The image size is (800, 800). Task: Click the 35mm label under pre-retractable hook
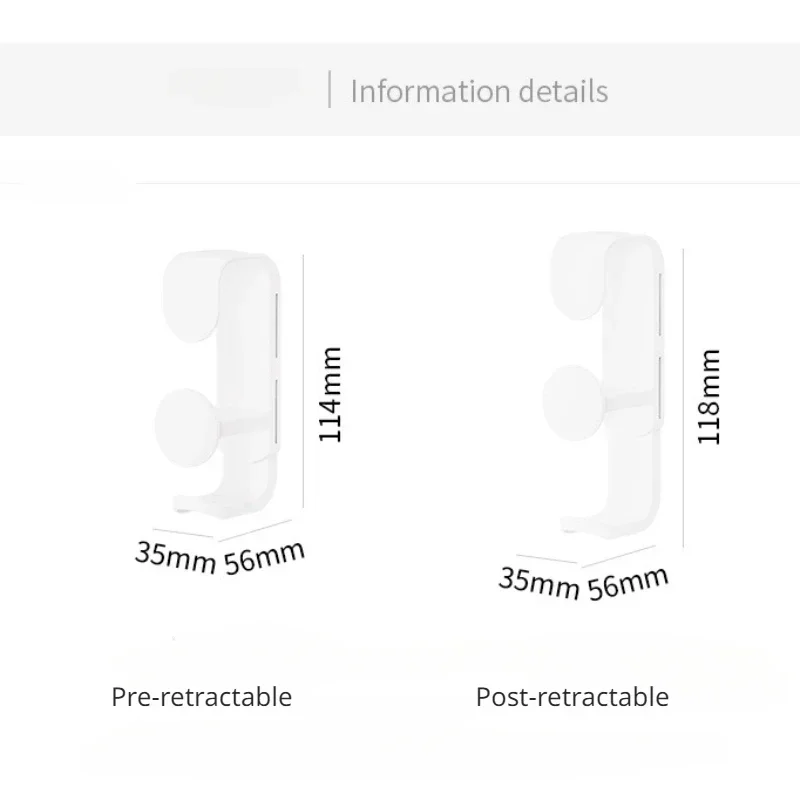tap(176, 555)
